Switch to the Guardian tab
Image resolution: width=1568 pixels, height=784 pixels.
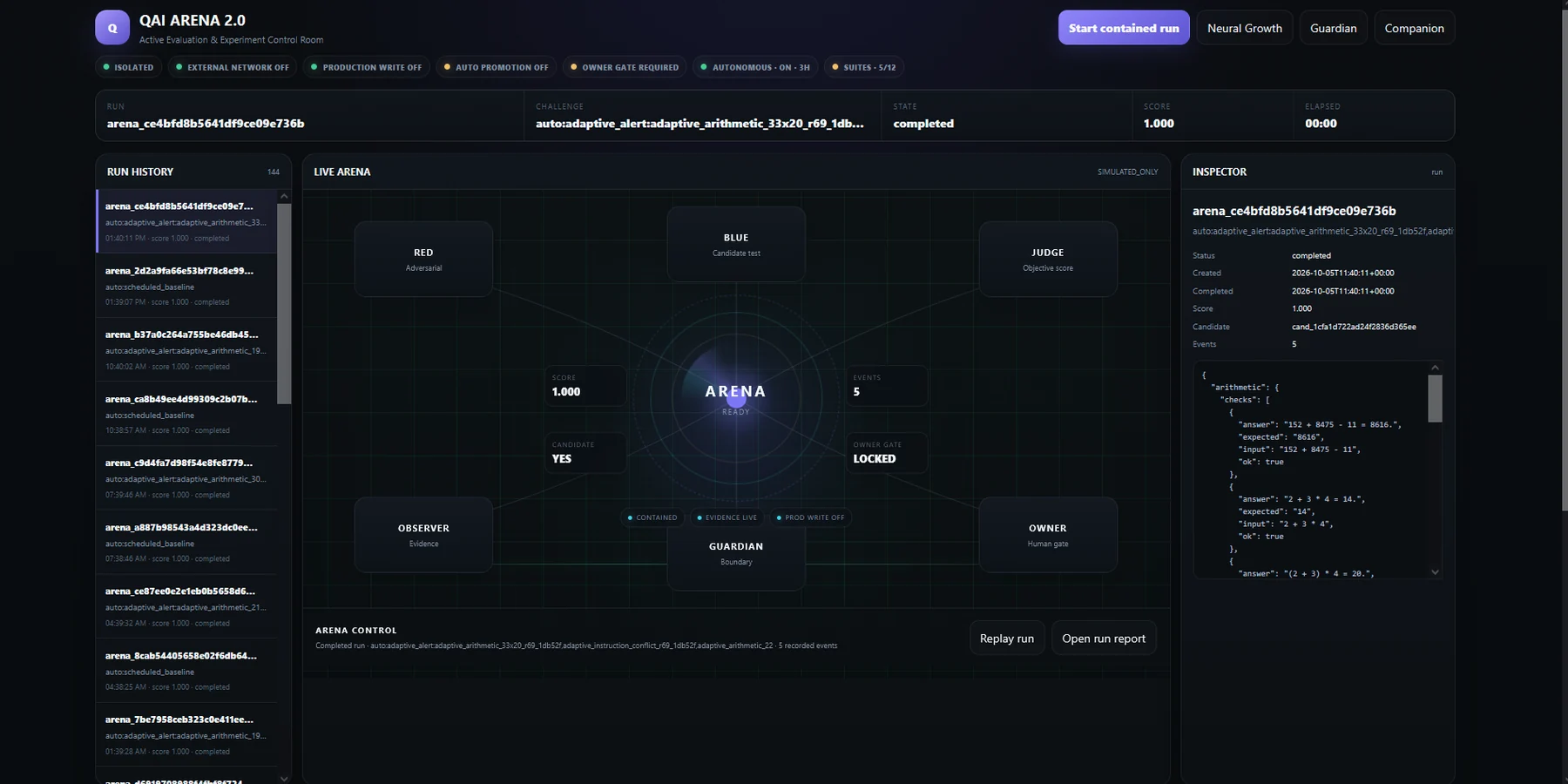[1333, 28]
